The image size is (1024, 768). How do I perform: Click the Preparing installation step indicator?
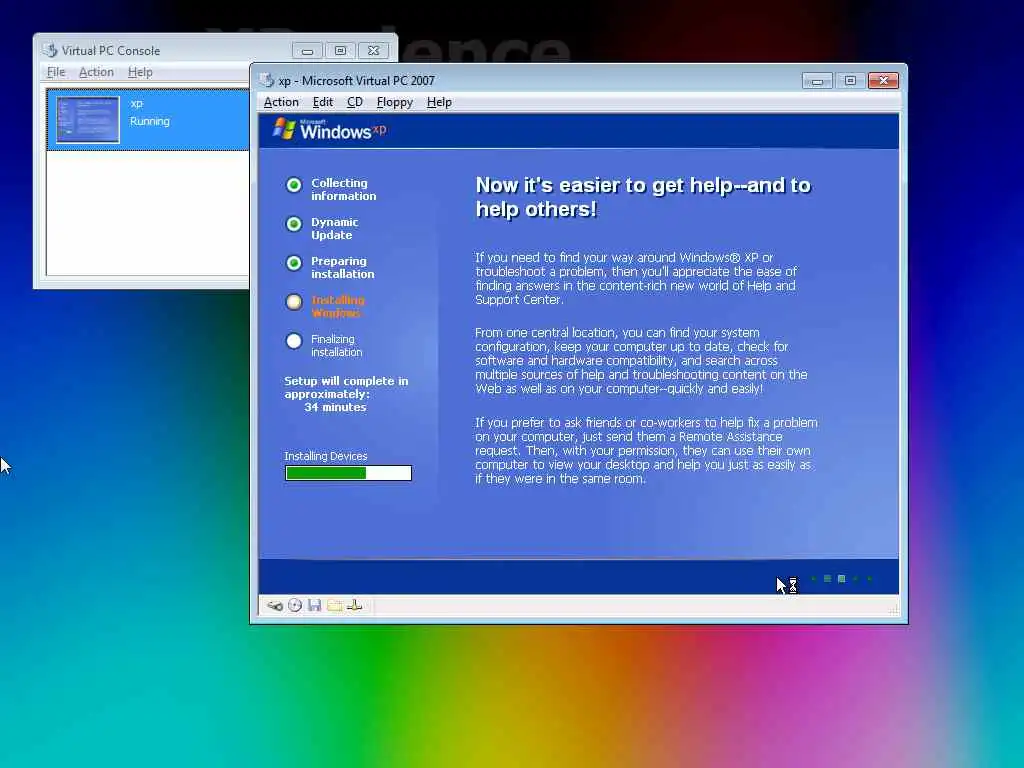tap(294, 263)
